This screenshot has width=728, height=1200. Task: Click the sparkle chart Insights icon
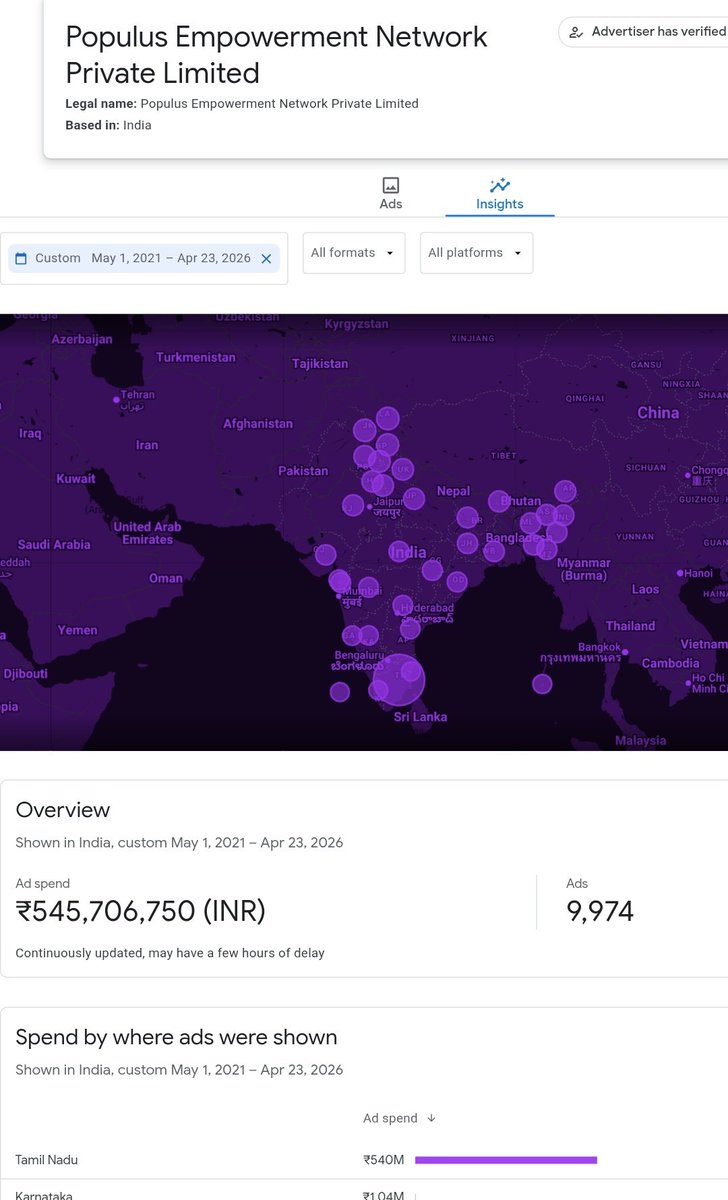[500, 185]
